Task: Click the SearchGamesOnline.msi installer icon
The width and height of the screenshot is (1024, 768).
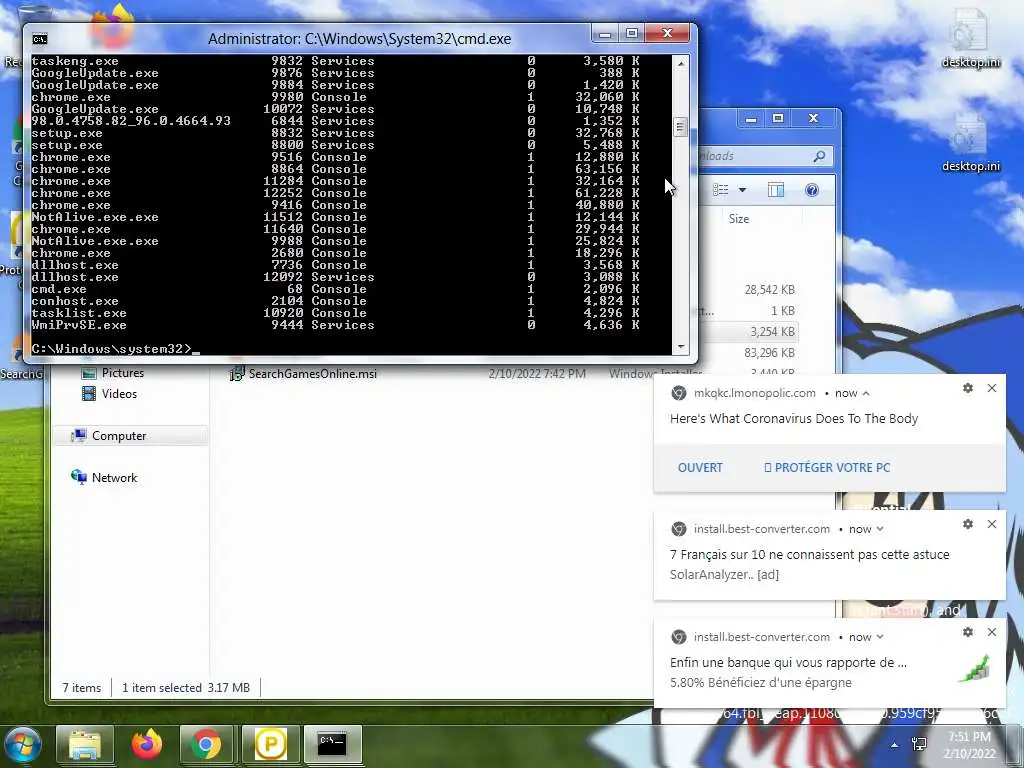Action: click(x=236, y=374)
